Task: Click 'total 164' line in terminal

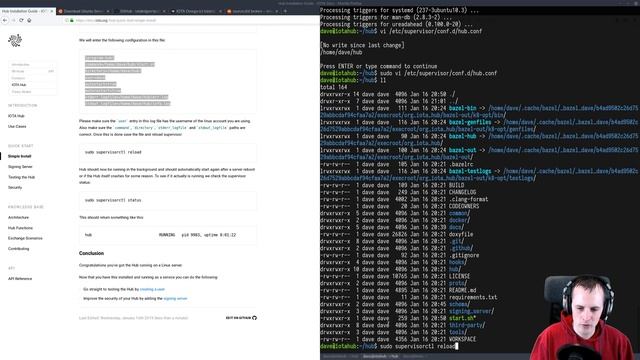Action: click(333, 87)
